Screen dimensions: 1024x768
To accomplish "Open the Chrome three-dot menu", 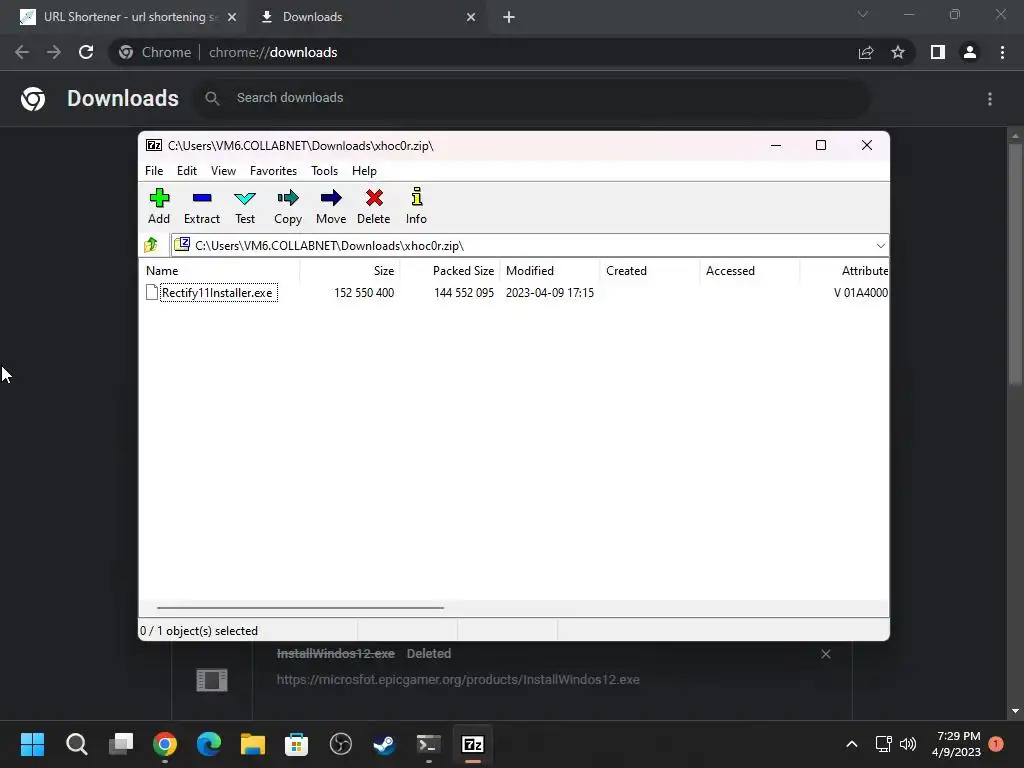I will tap(1002, 52).
